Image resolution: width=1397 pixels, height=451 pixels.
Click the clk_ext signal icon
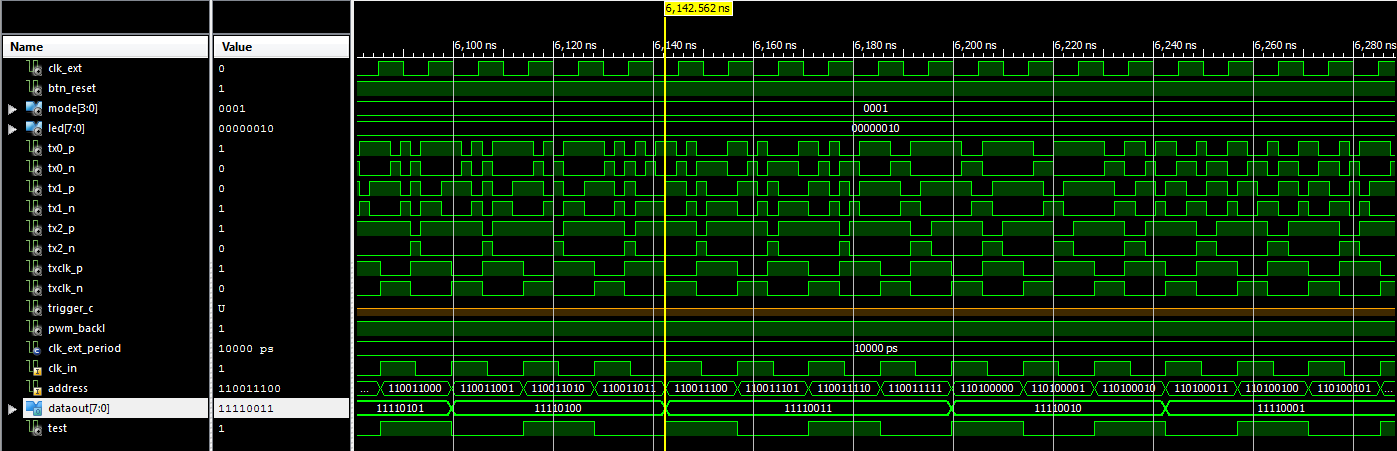(x=34, y=68)
